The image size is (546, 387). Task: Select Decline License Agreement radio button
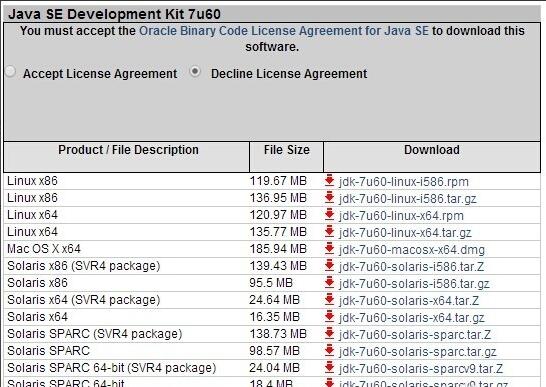click(x=195, y=72)
